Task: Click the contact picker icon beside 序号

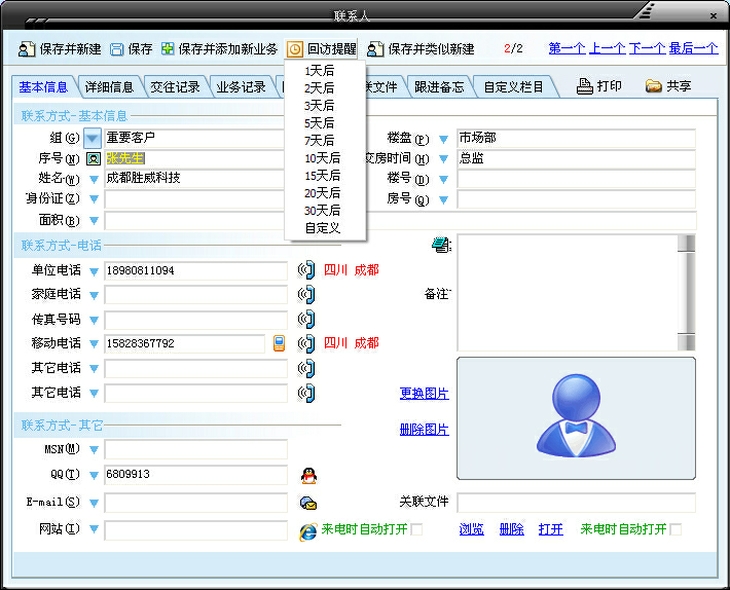Action: click(93, 159)
